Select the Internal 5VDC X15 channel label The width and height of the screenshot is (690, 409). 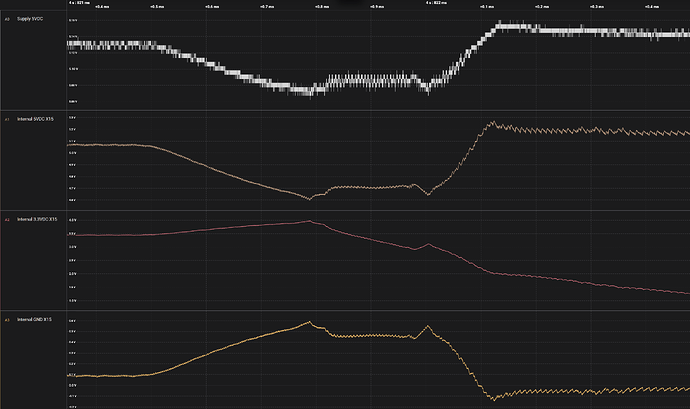38,119
